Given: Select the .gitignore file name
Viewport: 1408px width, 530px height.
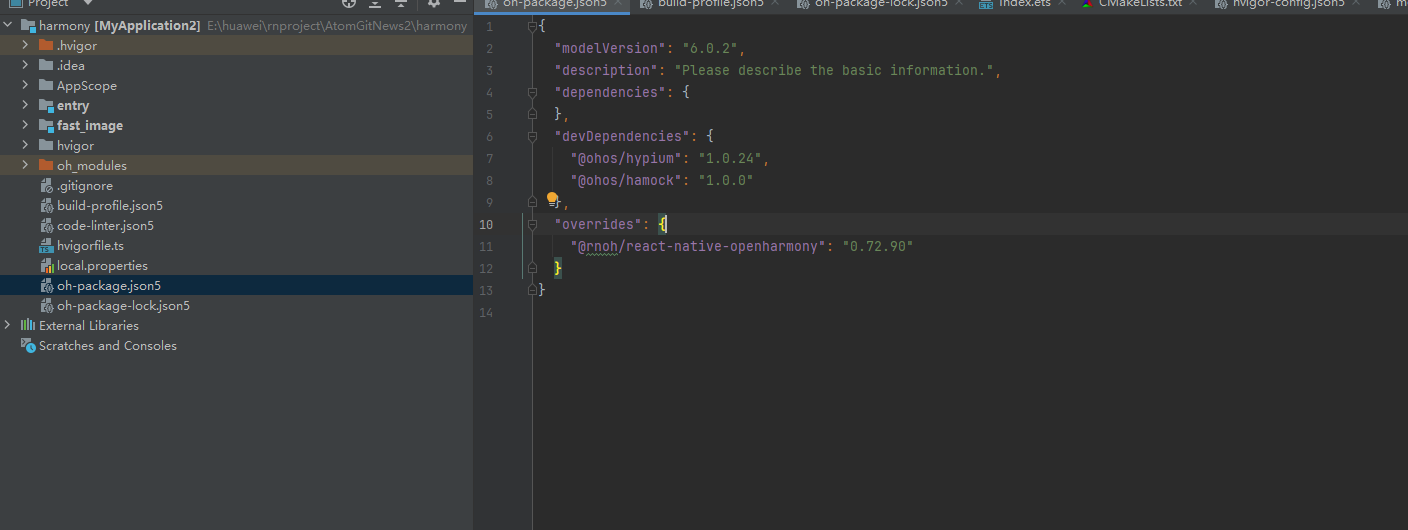Looking at the screenshot, I should coord(85,186).
